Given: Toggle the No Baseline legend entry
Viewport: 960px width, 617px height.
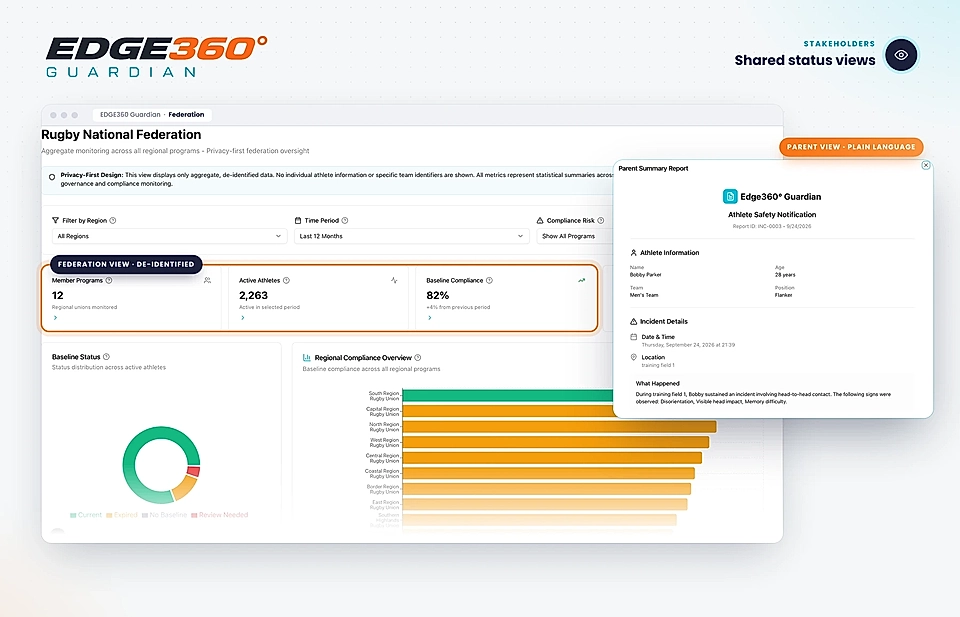Looking at the screenshot, I should pos(165,515).
